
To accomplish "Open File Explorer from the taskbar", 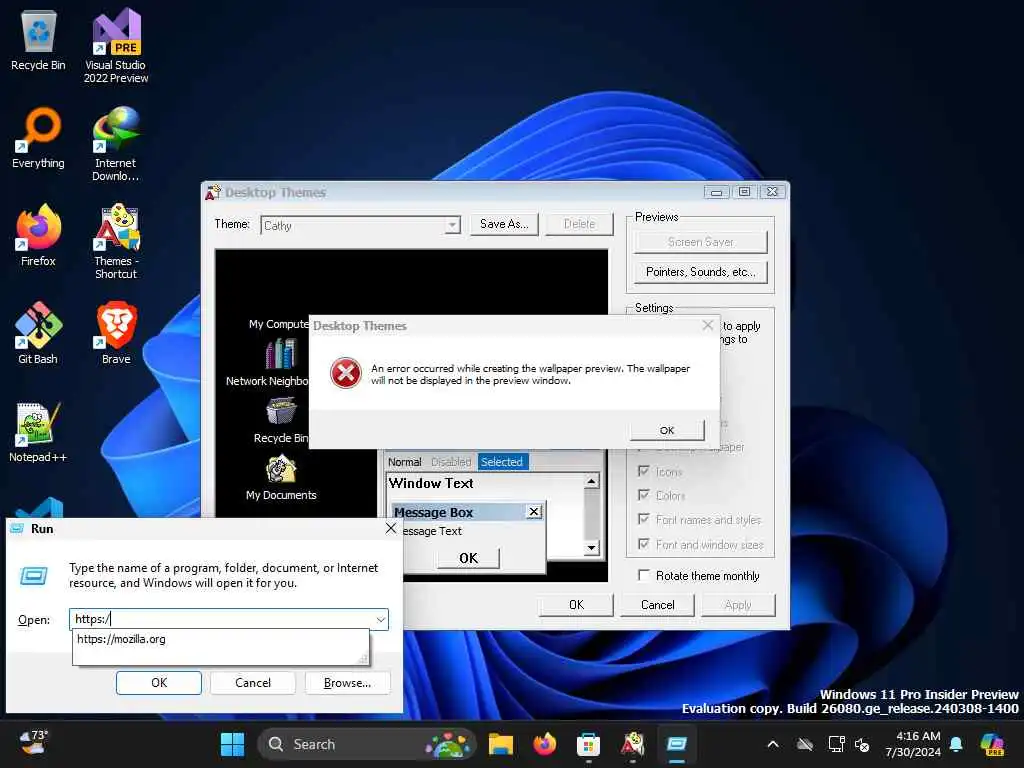I will click(x=501, y=744).
